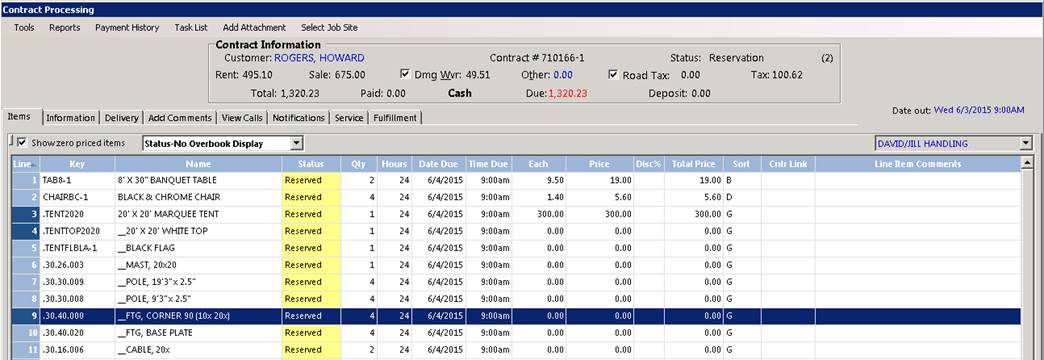Click the __BLACK FLAG name cell

click(198, 248)
